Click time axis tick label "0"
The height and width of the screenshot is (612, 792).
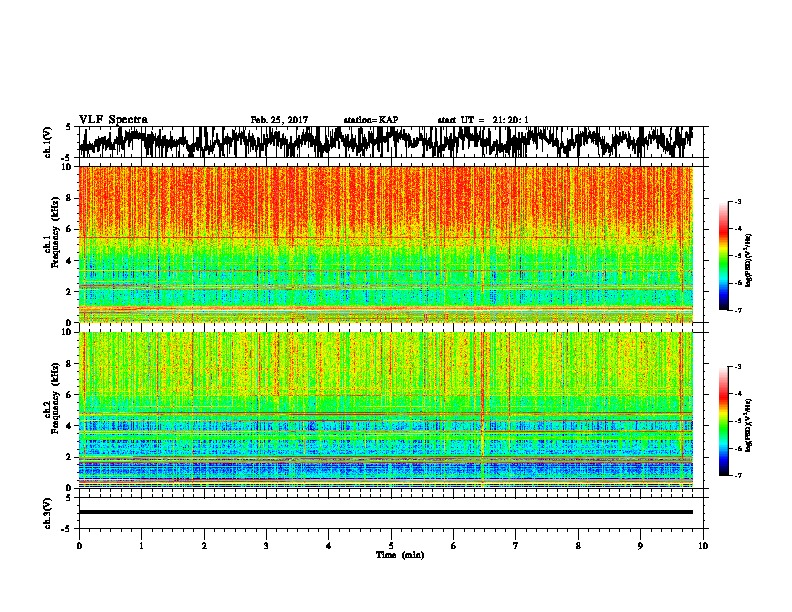point(79,546)
